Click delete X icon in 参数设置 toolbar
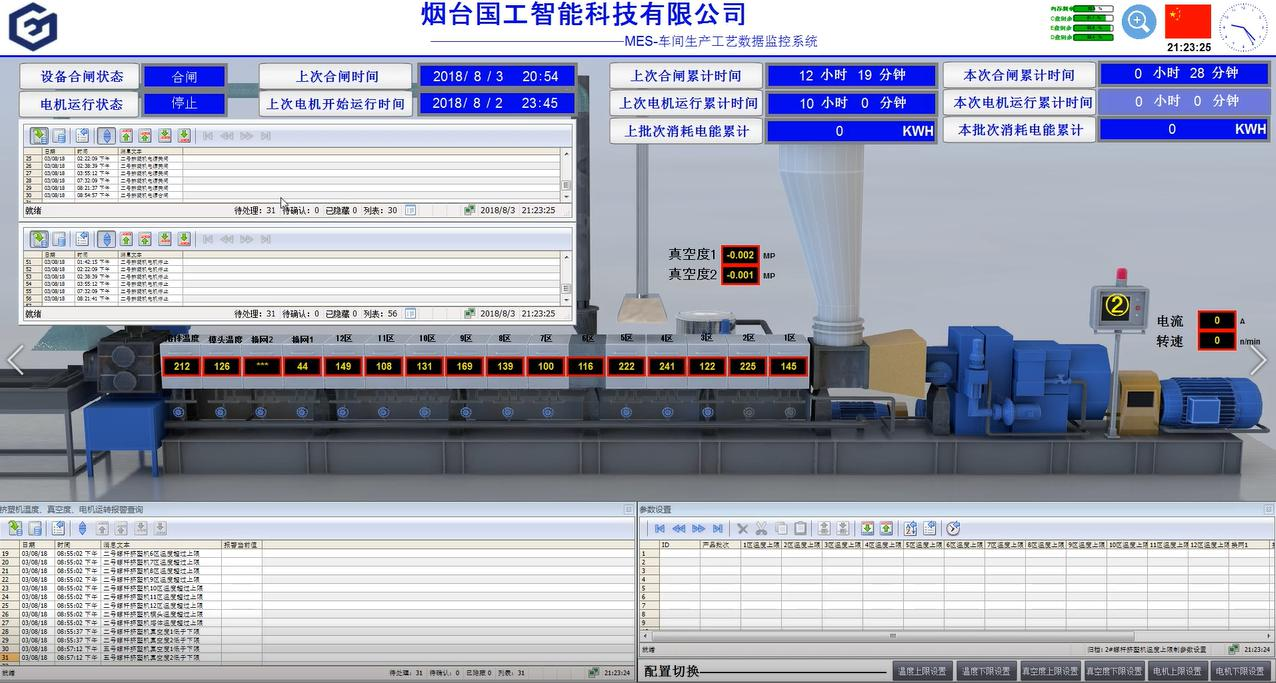The image size is (1276, 683). click(742, 528)
